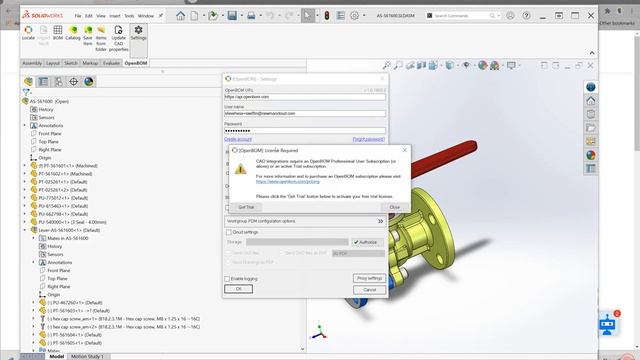This screenshot has width=640, height=360.
Task: Click the Password input field
Action: click(304, 131)
